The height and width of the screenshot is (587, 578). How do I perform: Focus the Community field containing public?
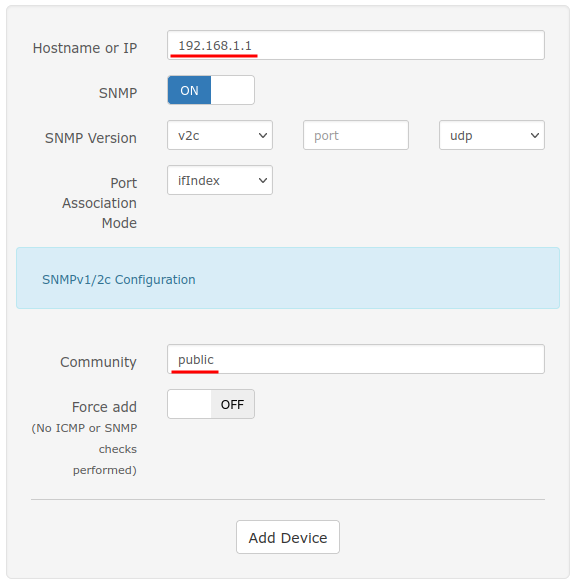[x=356, y=359]
